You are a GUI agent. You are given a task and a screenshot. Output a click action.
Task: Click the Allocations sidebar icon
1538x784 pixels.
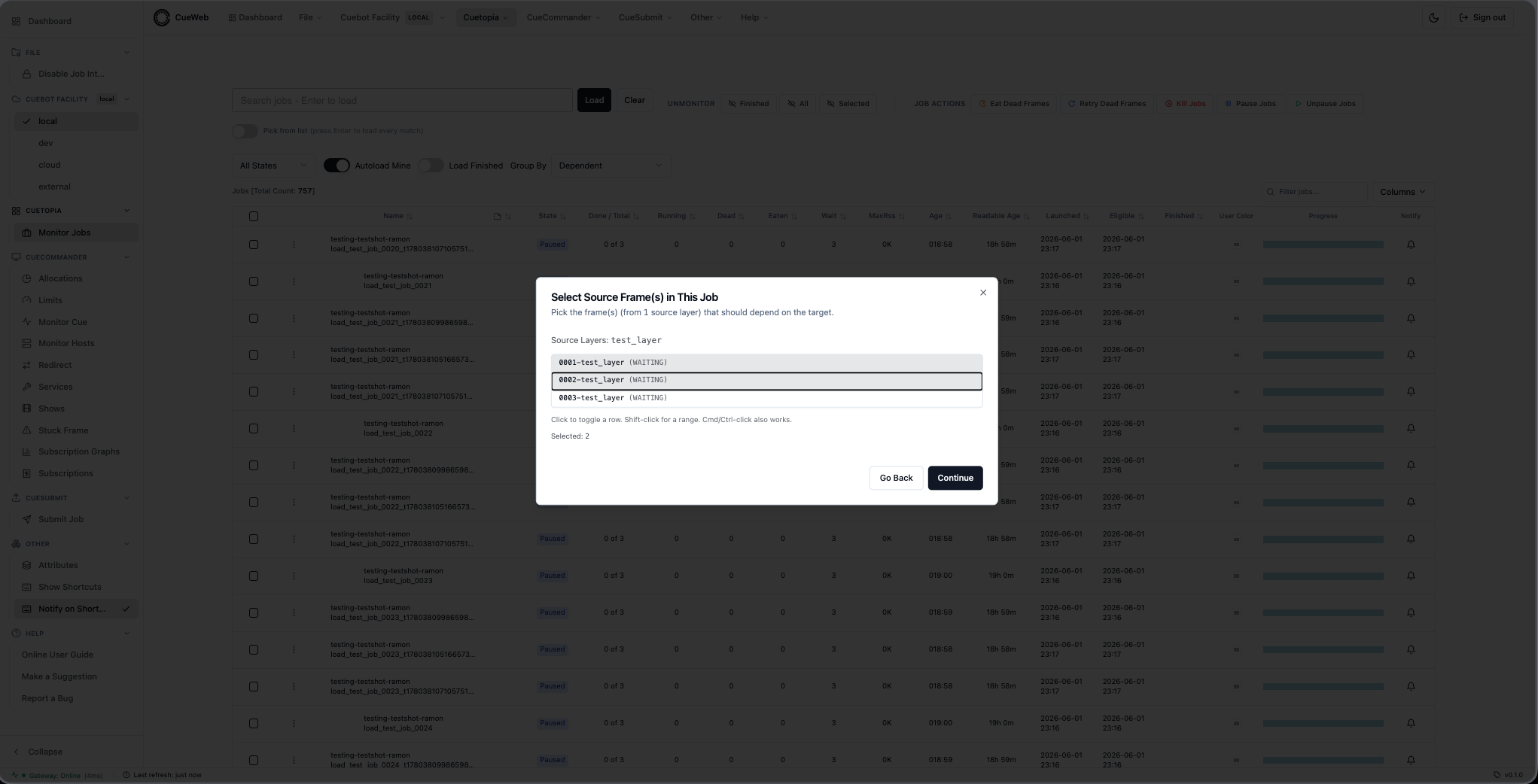pos(27,278)
